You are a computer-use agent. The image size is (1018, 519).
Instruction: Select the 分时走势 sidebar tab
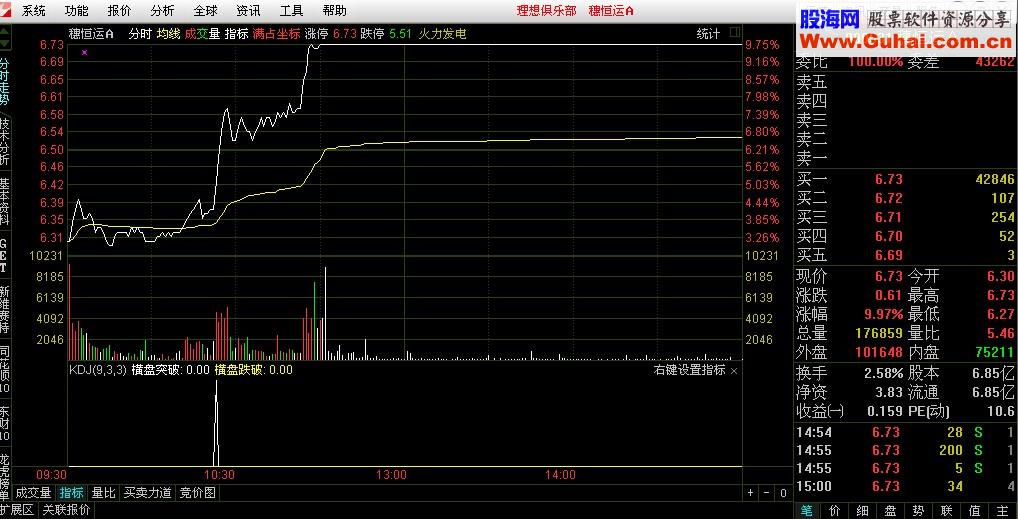coord(5,82)
